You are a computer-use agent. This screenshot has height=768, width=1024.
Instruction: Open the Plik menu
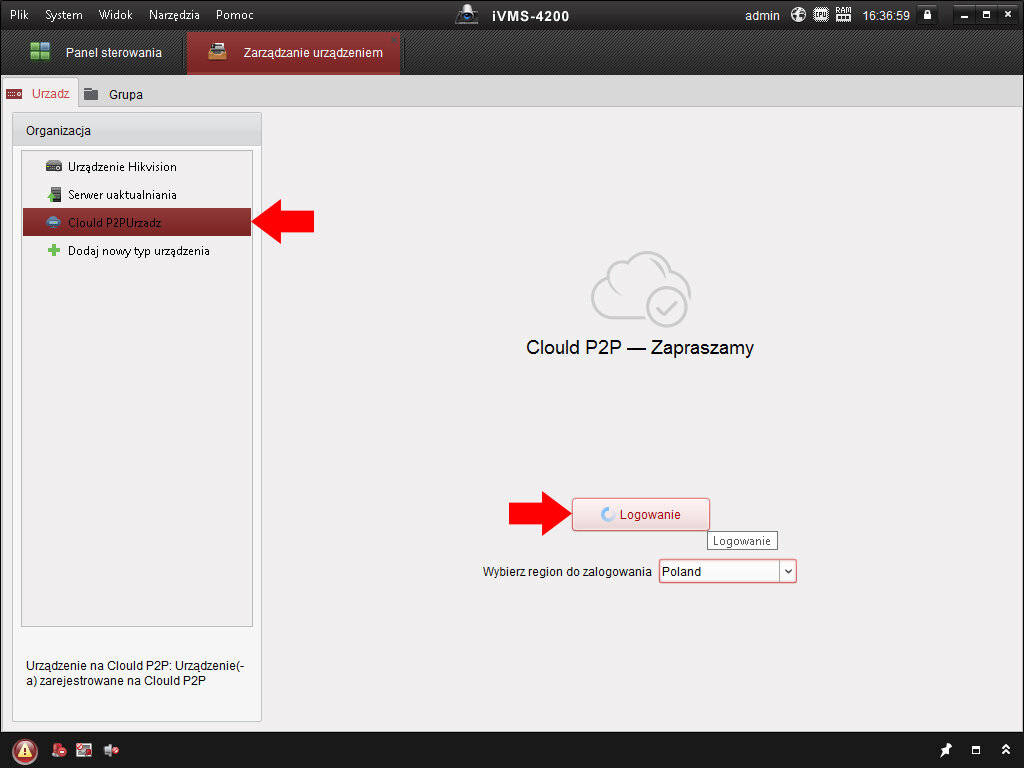point(19,15)
